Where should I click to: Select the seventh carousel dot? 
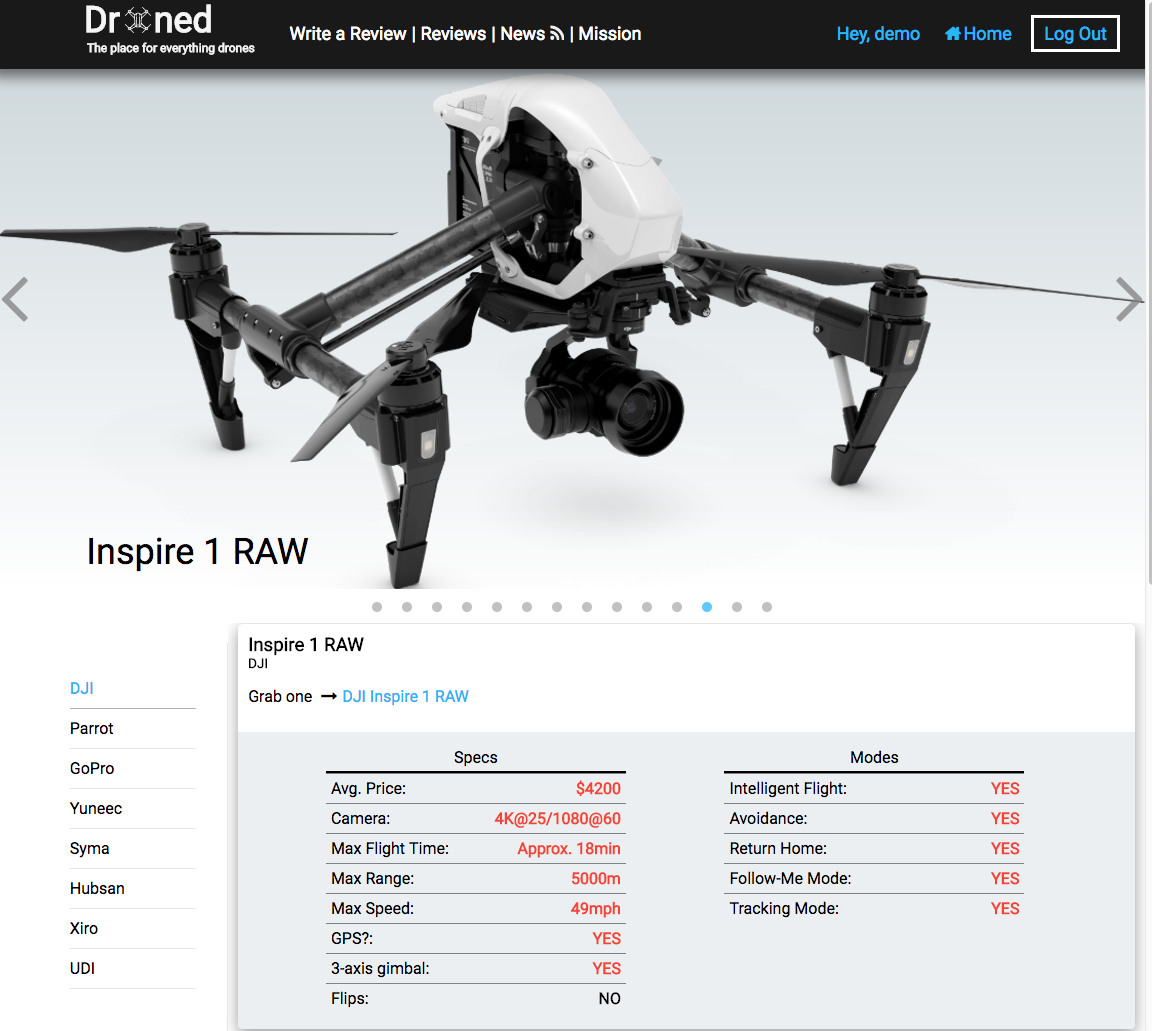[557, 607]
